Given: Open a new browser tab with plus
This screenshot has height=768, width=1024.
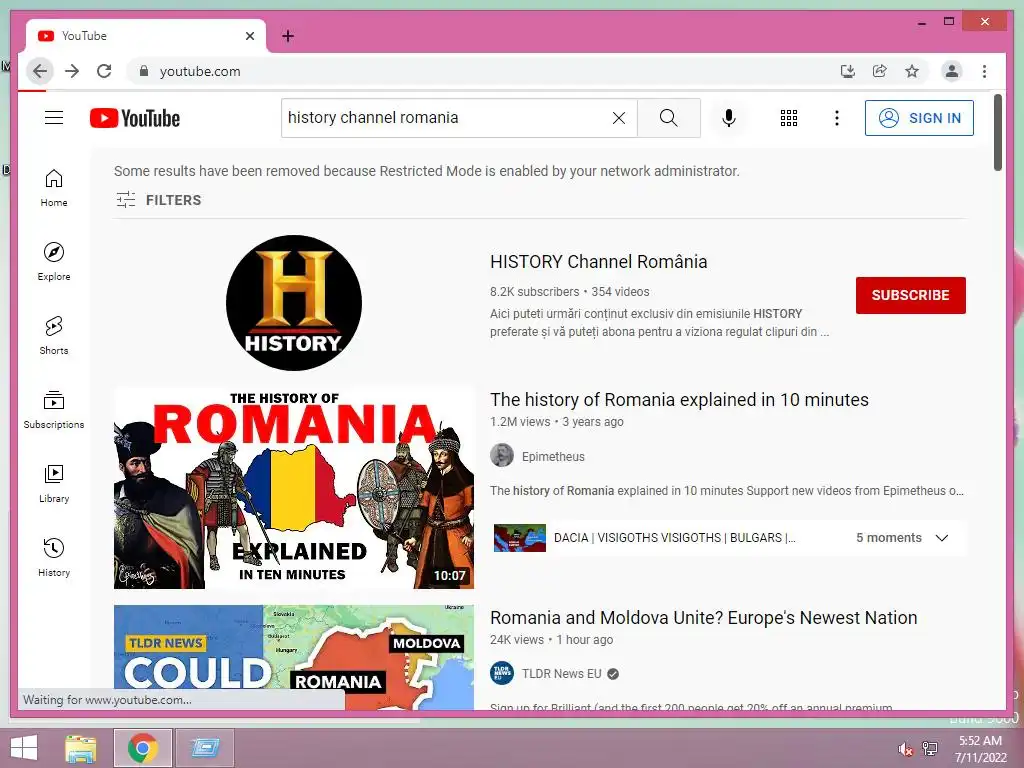Looking at the screenshot, I should (288, 36).
